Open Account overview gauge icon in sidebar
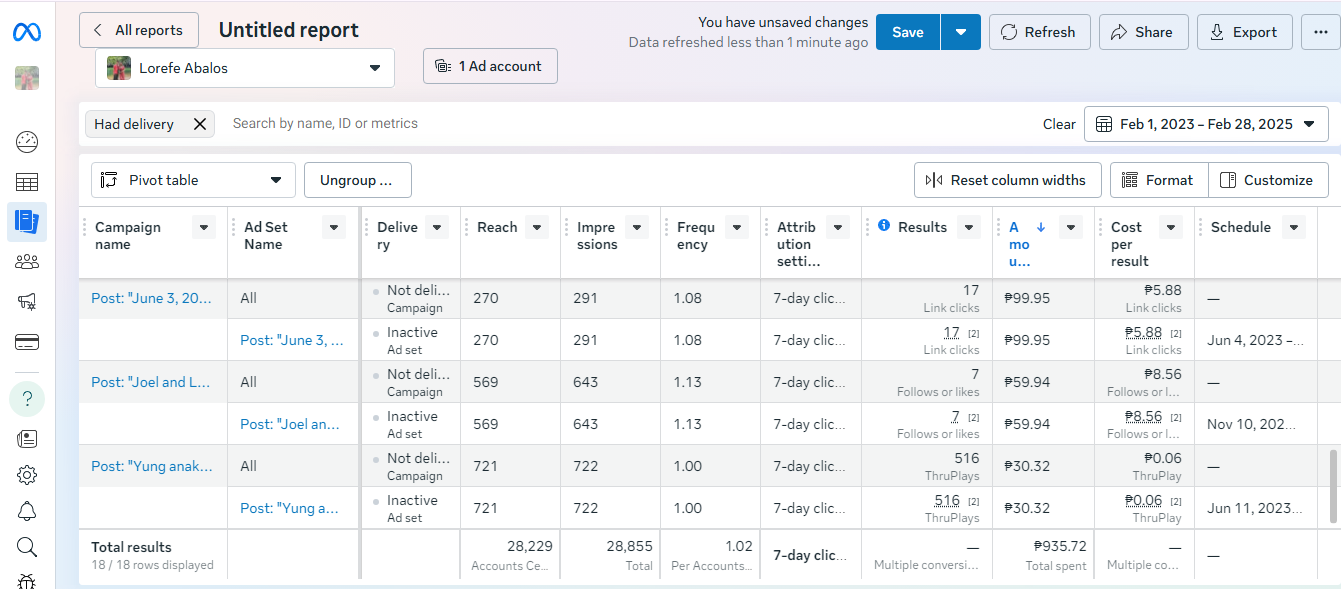The height and width of the screenshot is (589, 1341). pyautogui.click(x=27, y=142)
